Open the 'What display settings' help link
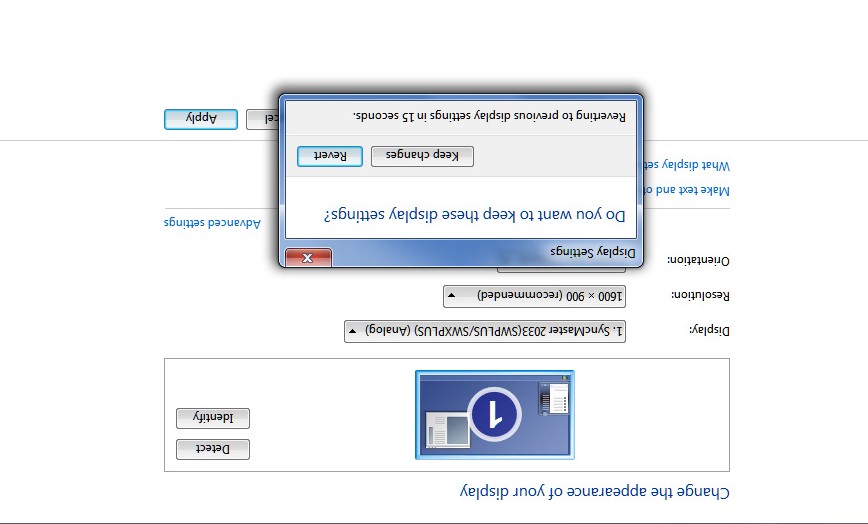 685,165
